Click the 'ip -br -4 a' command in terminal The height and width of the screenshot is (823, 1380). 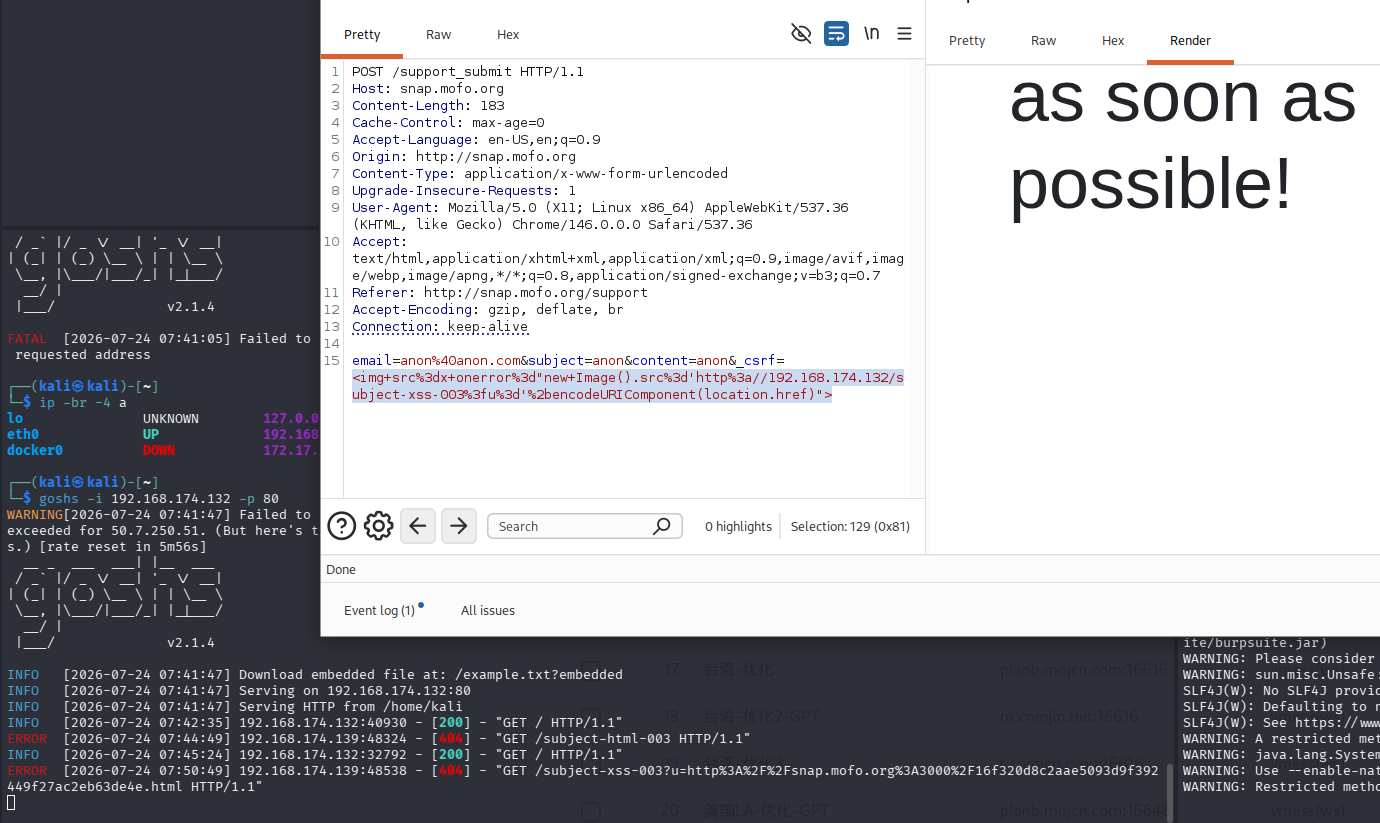coord(83,402)
